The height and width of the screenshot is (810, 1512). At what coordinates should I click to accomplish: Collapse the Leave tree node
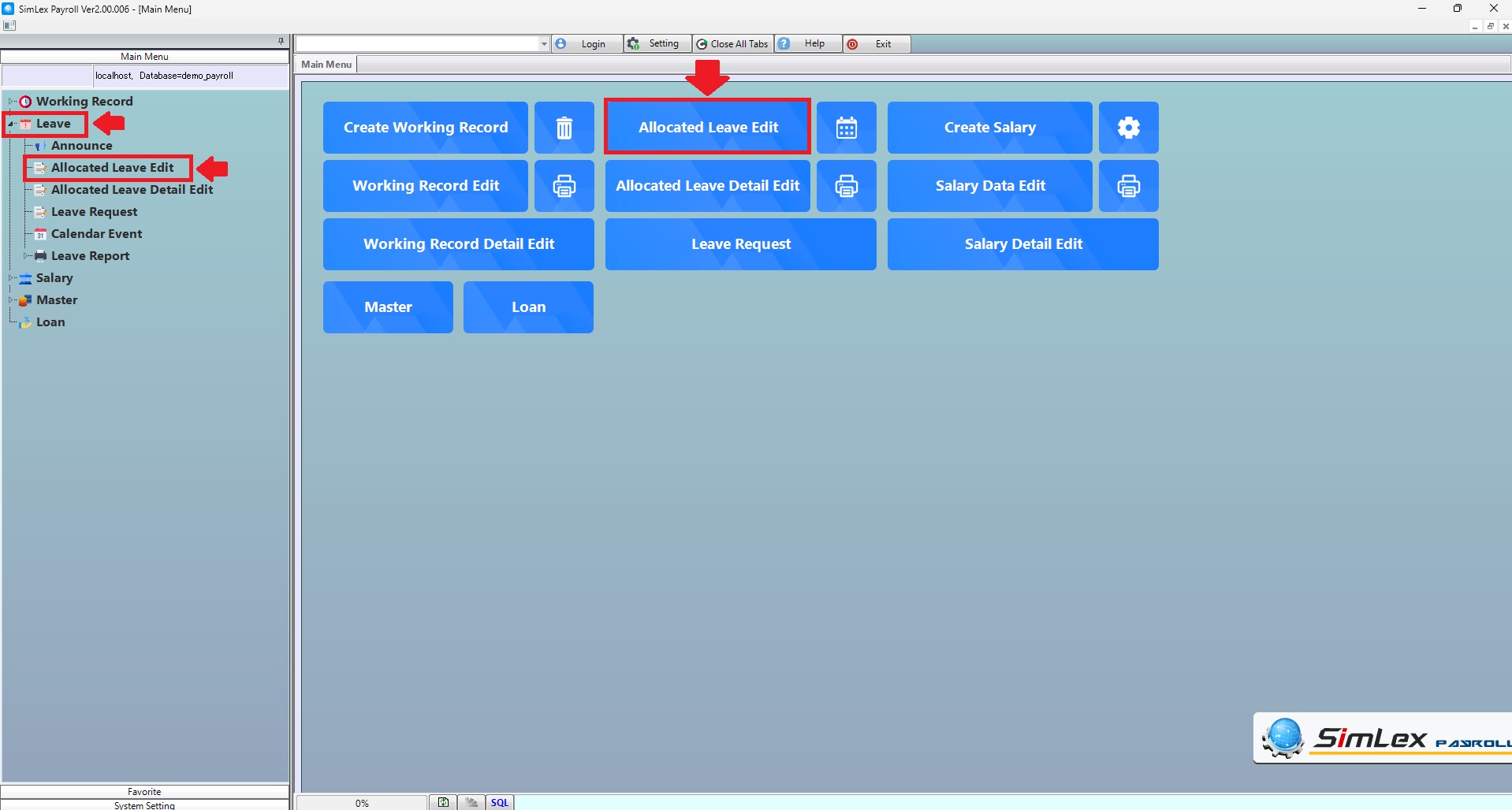tap(11, 124)
